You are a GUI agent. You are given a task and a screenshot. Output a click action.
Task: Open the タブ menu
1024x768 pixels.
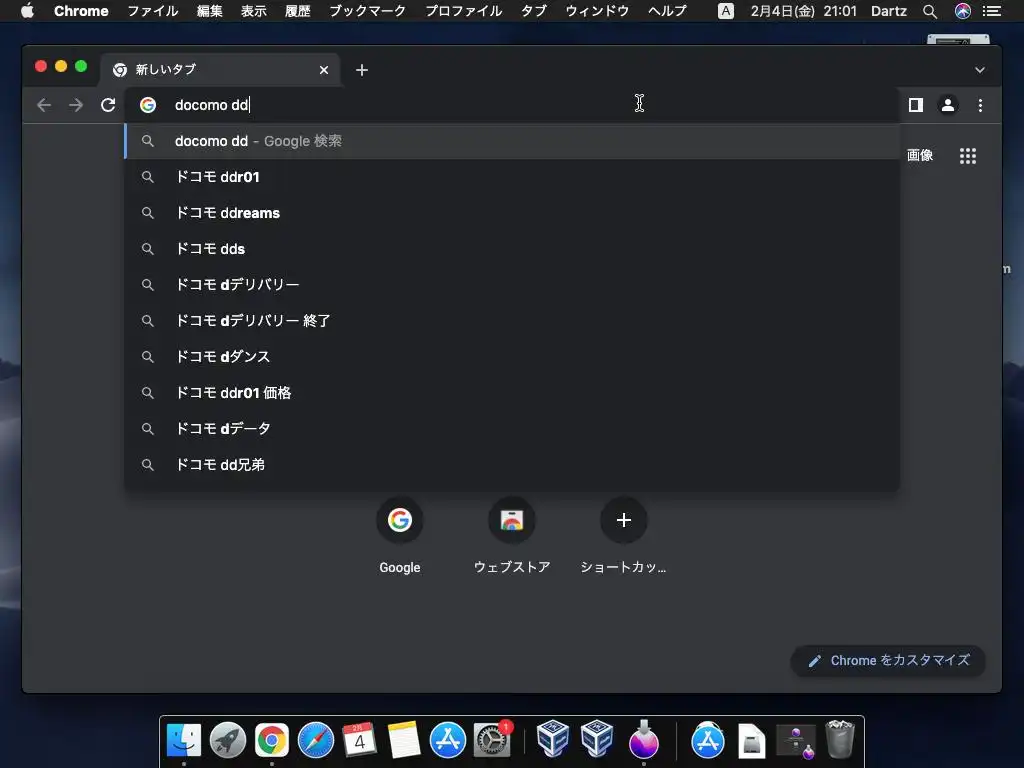[534, 11]
